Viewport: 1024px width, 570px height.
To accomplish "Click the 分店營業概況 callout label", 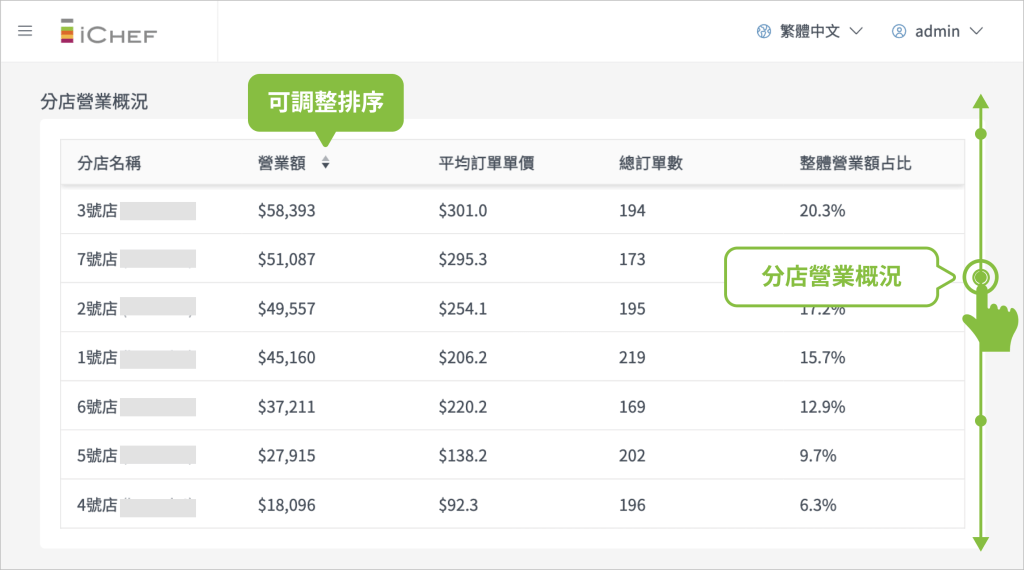I will tap(831, 277).
